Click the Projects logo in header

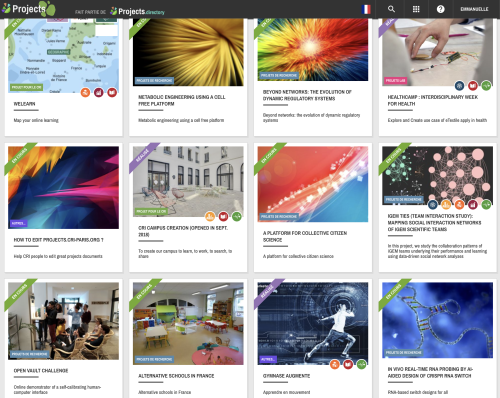(x=28, y=9)
